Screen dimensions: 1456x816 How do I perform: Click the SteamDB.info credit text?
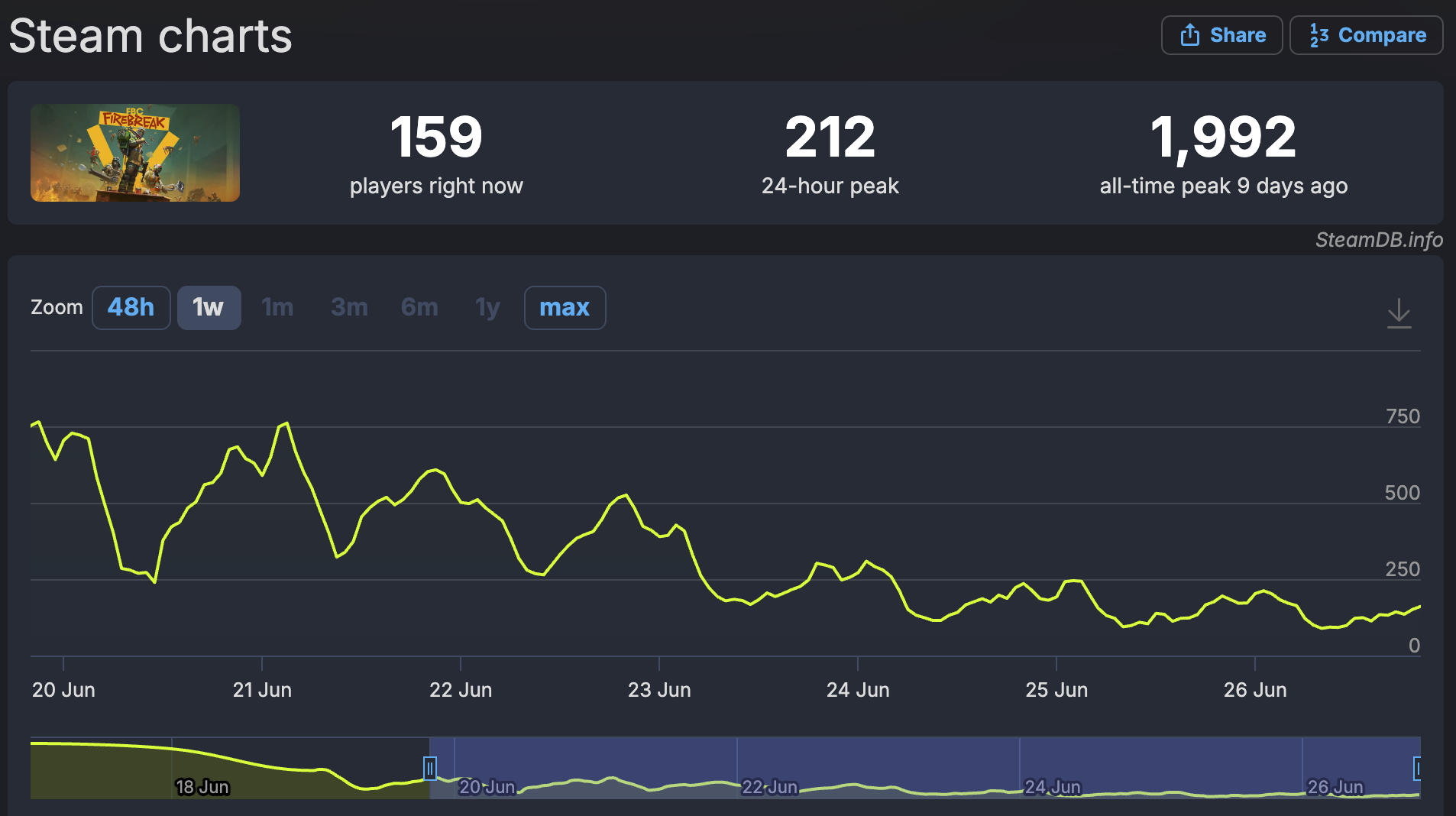coord(1379,240)
